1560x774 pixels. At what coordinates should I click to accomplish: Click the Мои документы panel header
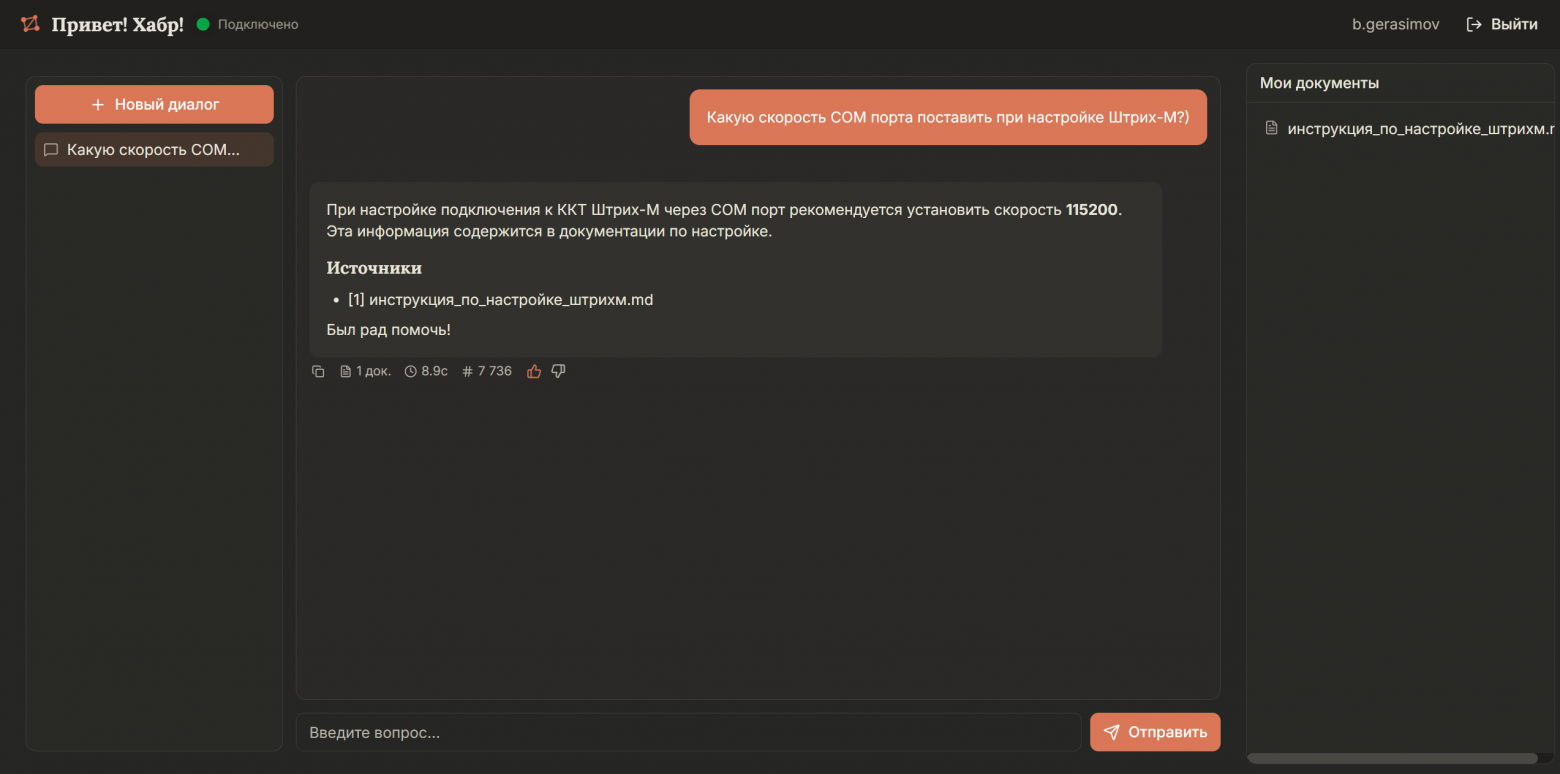(1320, 83)
